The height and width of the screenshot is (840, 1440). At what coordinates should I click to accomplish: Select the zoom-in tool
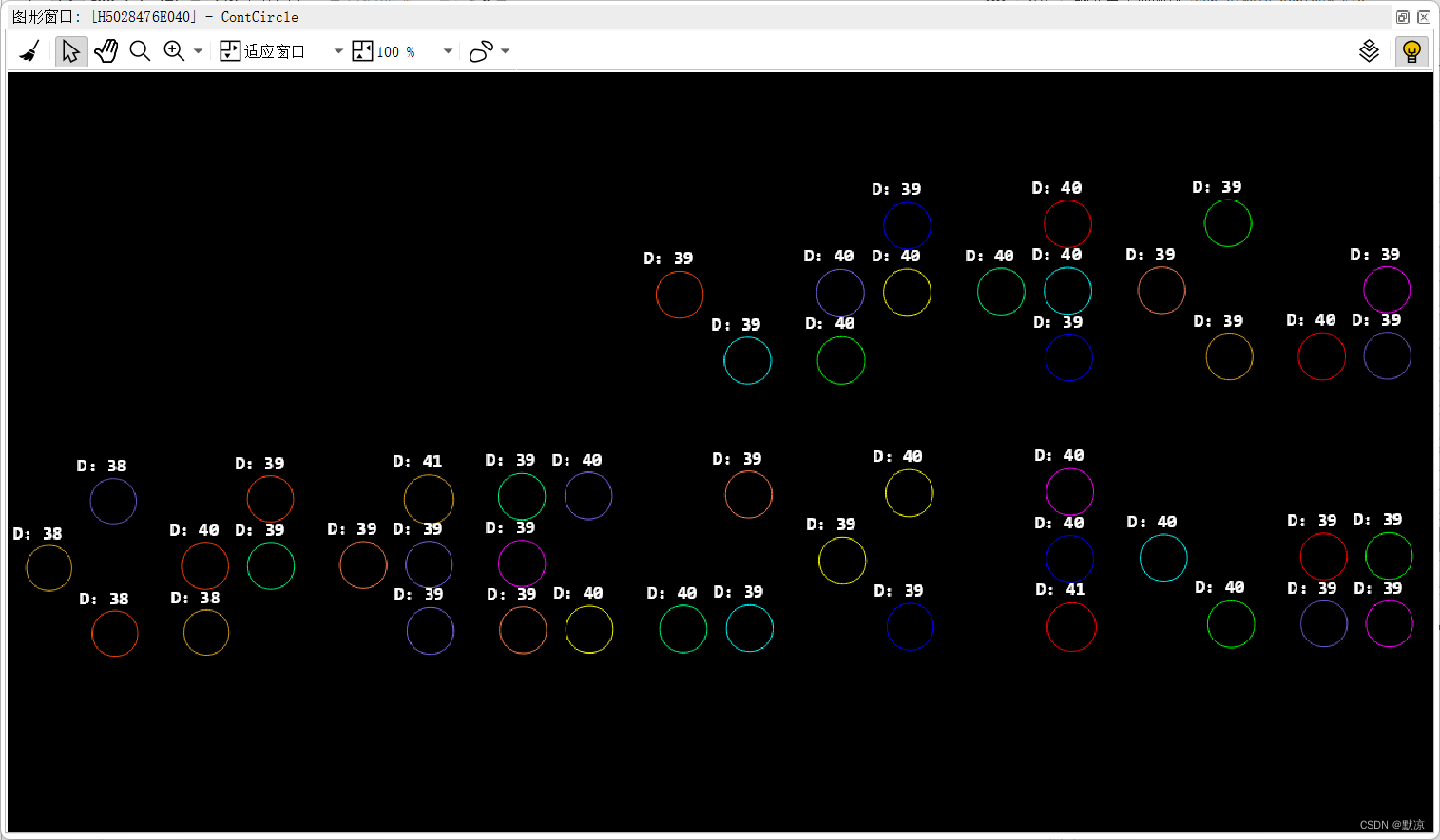click(x=174, y=50)
